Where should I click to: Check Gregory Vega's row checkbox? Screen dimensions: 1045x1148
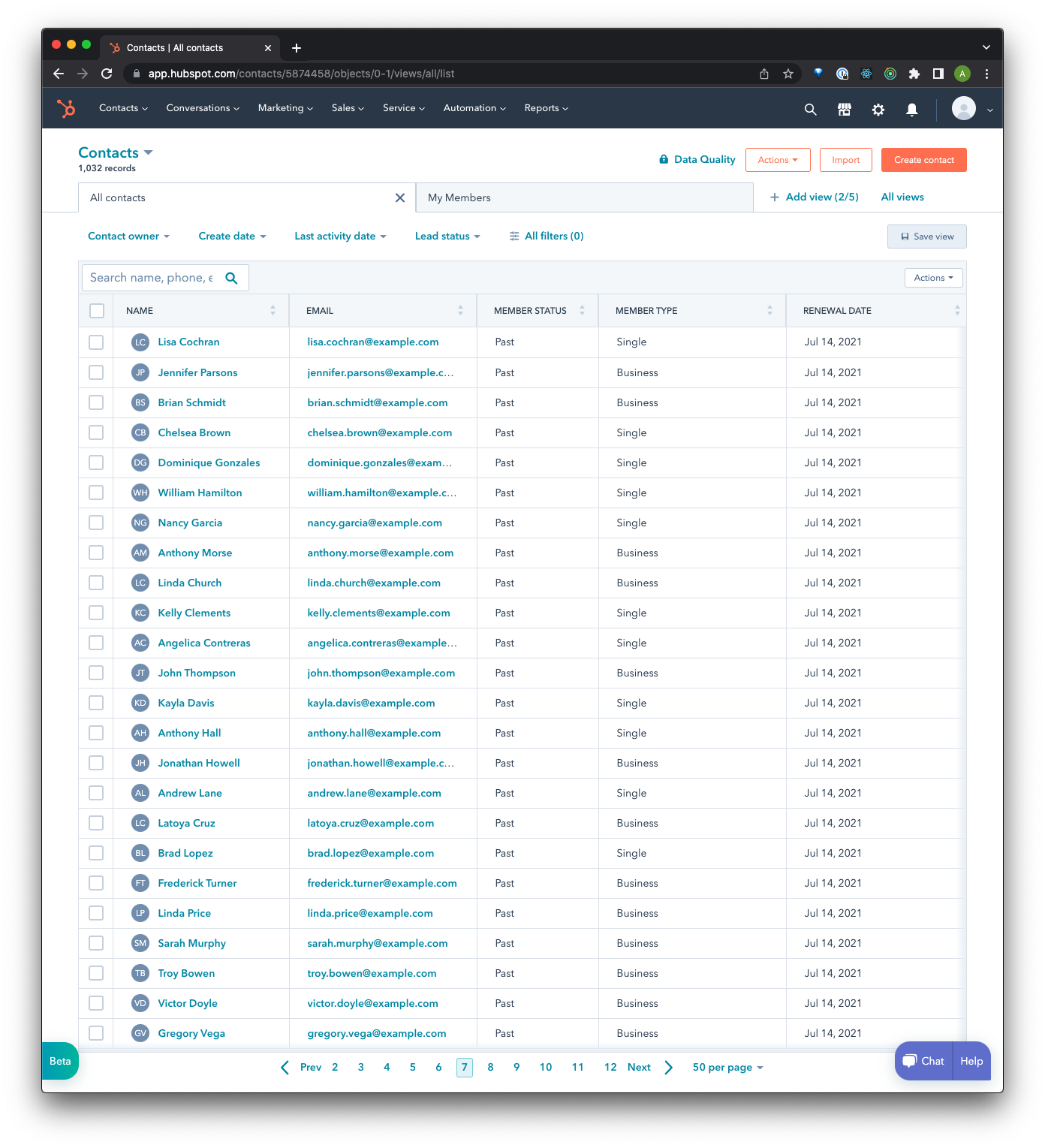point(95,1033)
